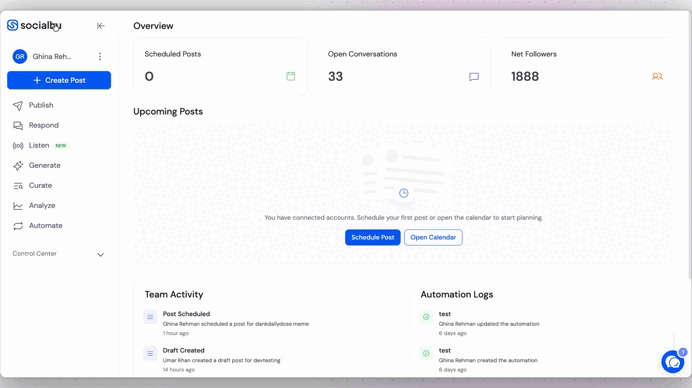The width and height of the screenshot is (692, 388).
Task: Click the Upcoming Posts heading
Action: (168, 112)
